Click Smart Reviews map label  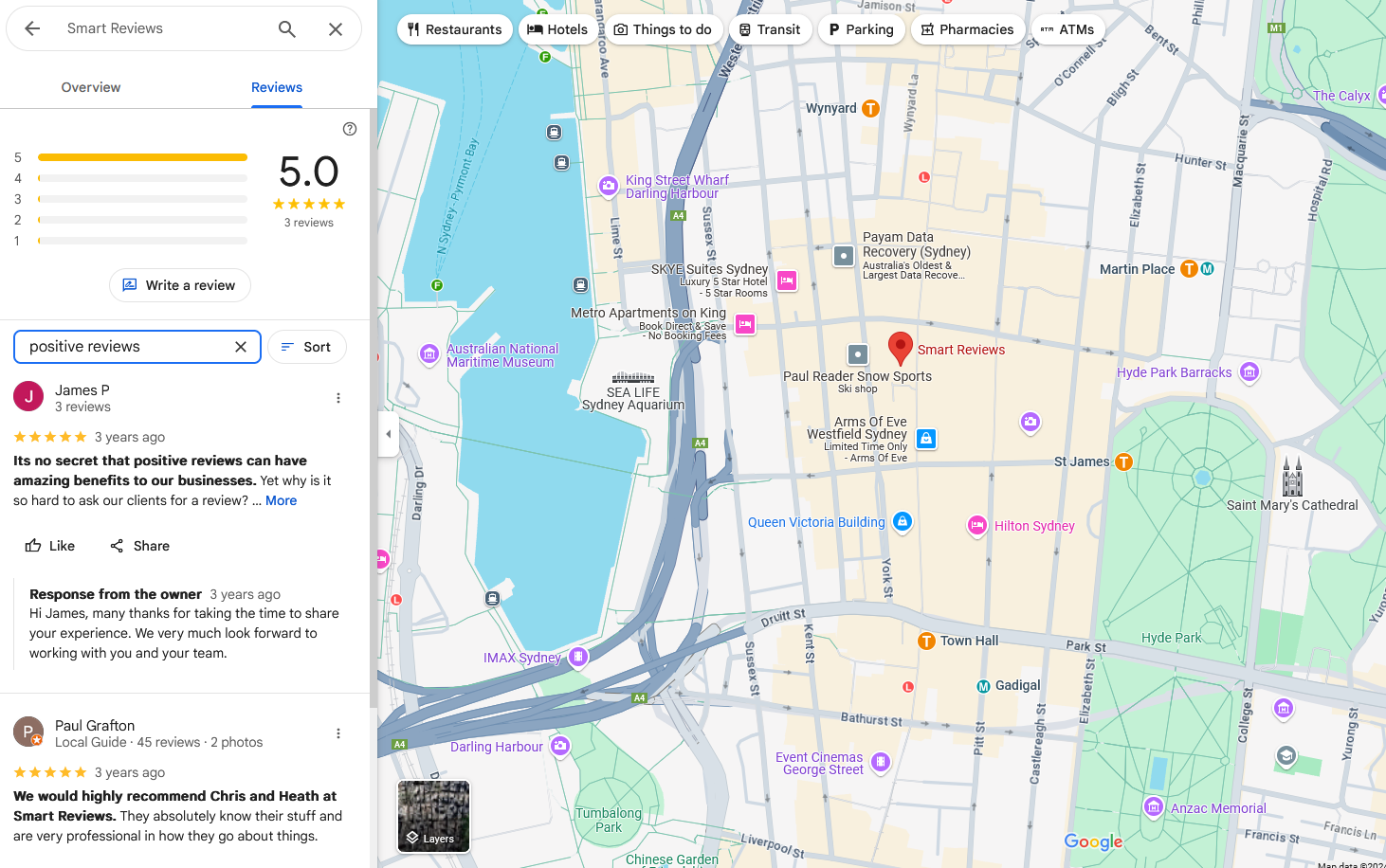[961, 350]
